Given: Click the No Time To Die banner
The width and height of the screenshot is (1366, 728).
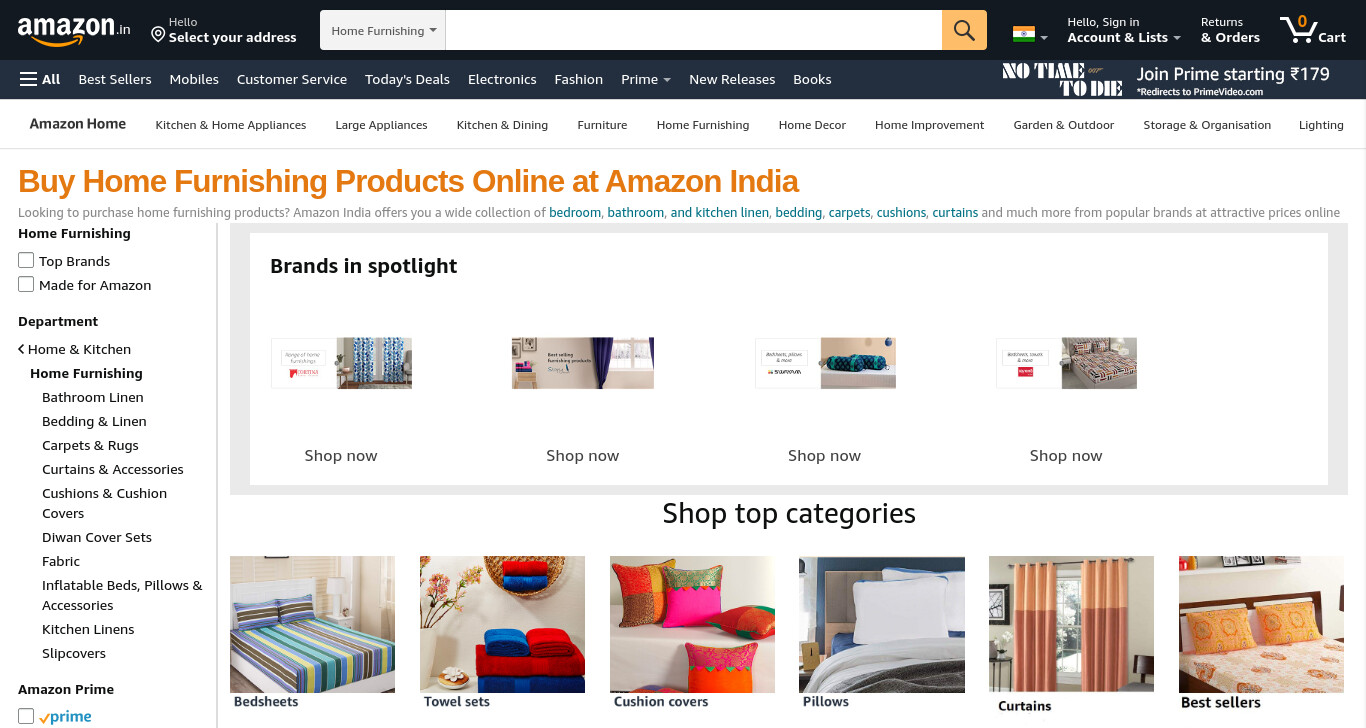Looking at the screenshot, I should pyautogui.click(x=1166, y=79).
